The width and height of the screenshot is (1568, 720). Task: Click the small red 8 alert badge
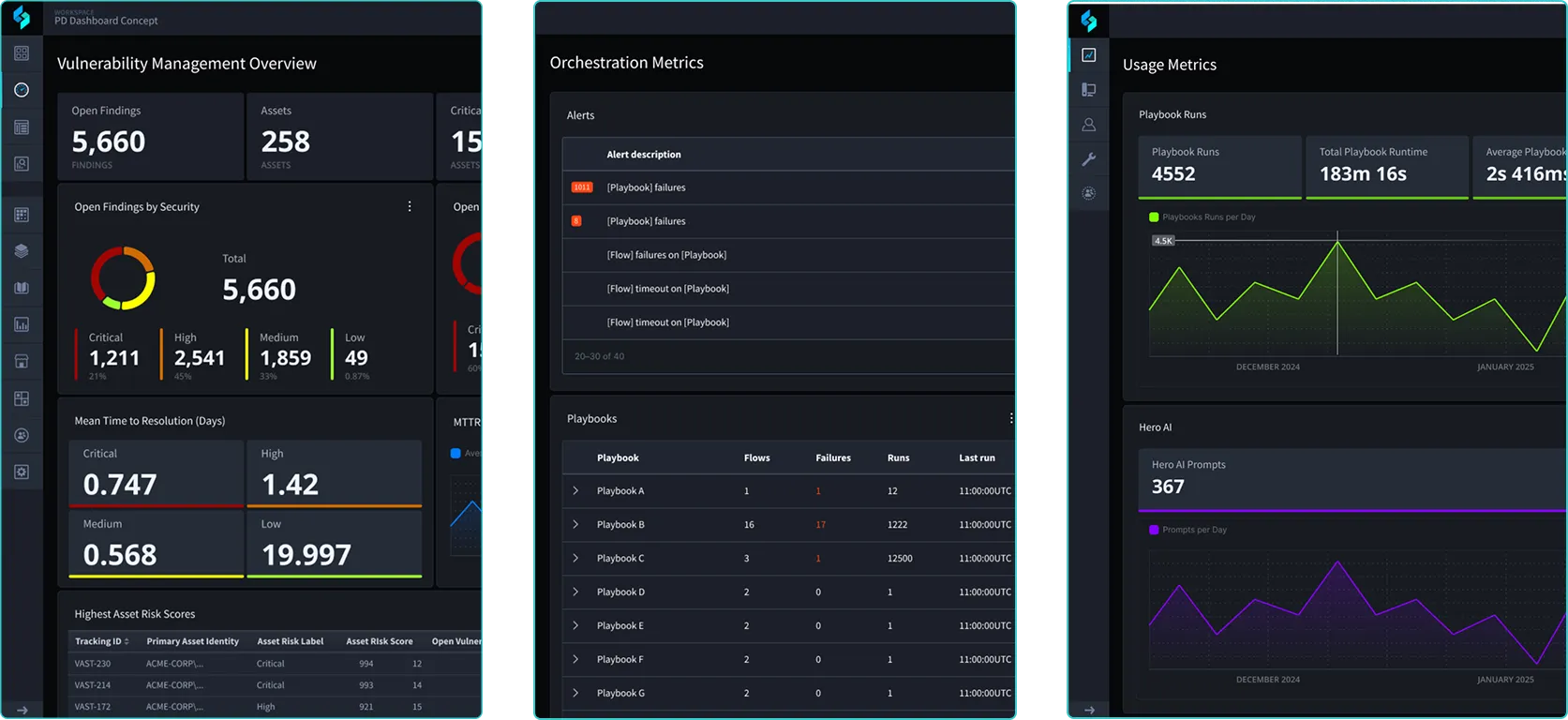coord(576,221)
